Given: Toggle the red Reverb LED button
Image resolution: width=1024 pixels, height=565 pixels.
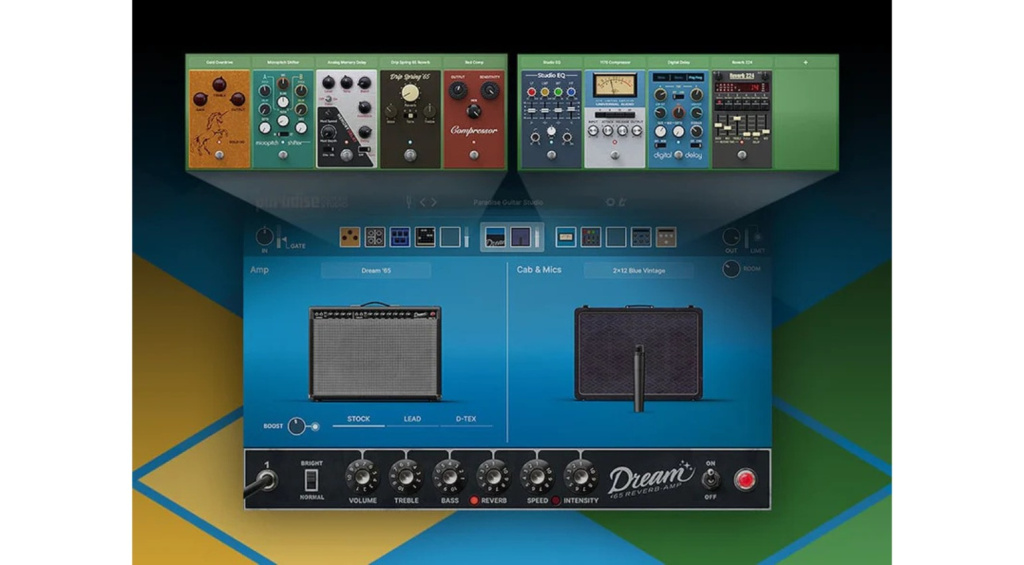Looking at the screenshot, I should point(474,501).
